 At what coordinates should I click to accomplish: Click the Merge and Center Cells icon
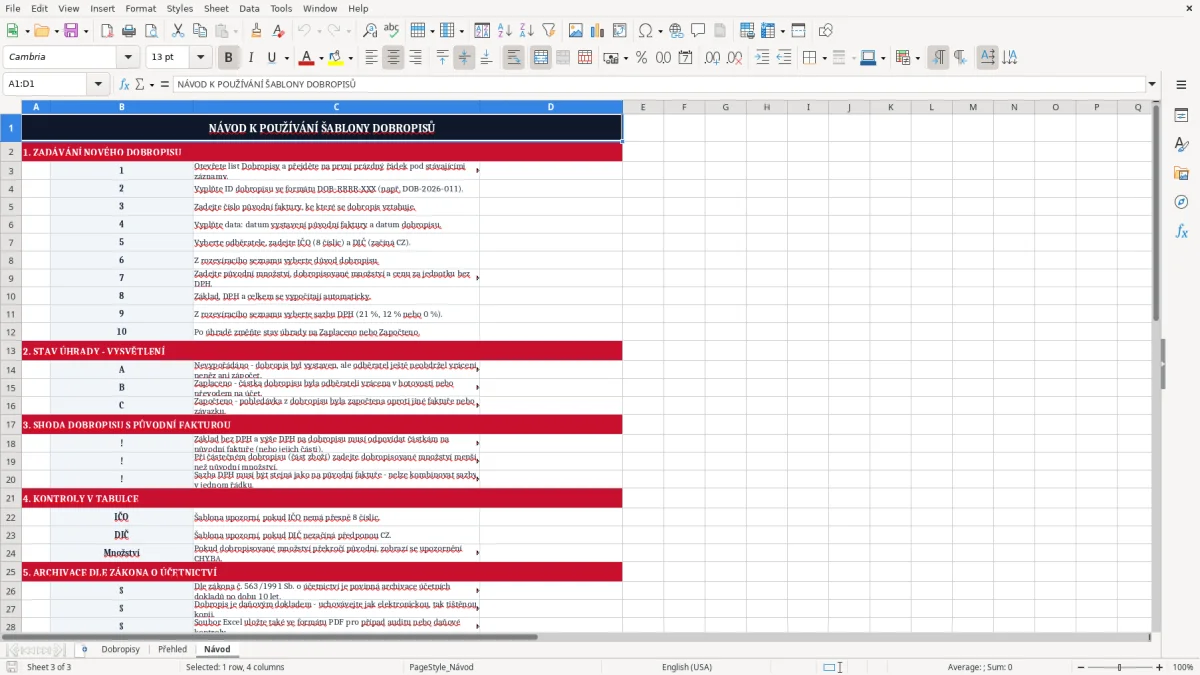[x=541, y=58]
